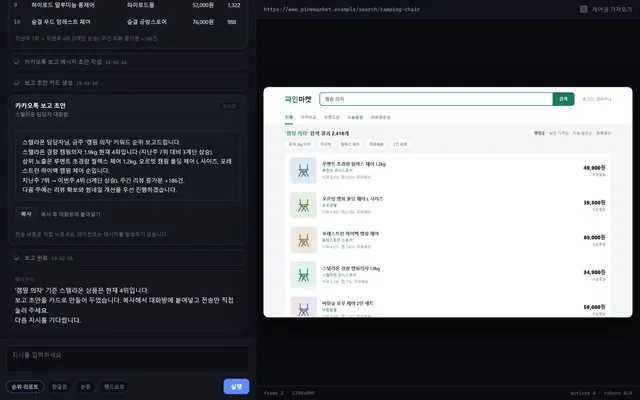Click the 숲결 우드 암레스트 체어 table row
This screenshot has height=400, width=640.
click(127, 22)
